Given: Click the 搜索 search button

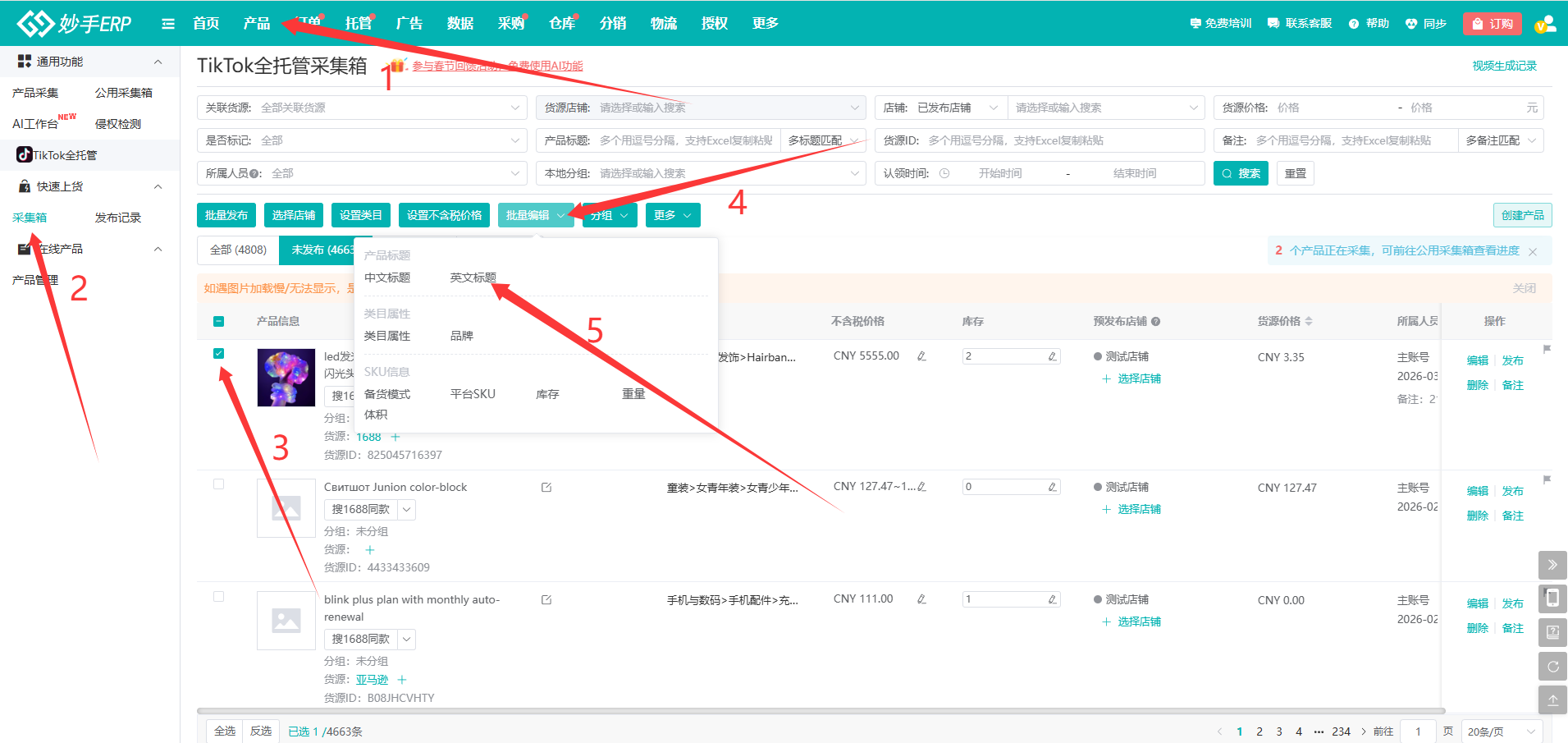Looking at the screenshot, I should point(1241,173).
